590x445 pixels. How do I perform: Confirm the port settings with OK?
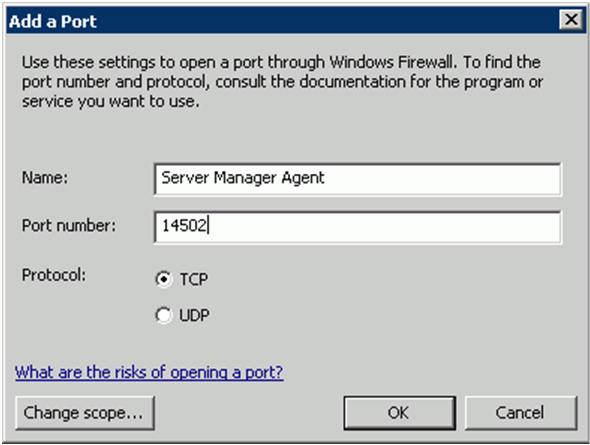click(x=399, y=413)
